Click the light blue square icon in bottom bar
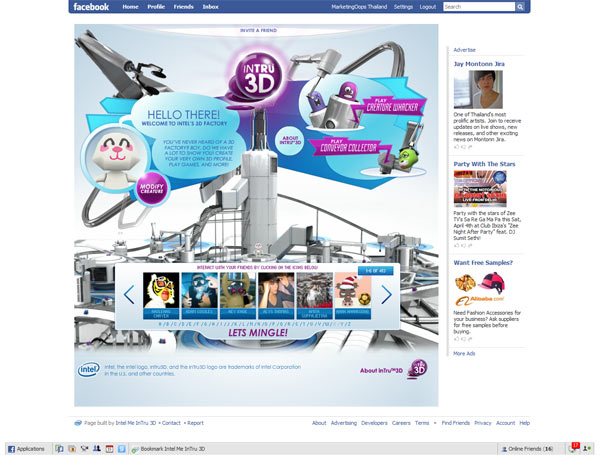This screenshot has height=455, width=600. click(x=122, y=449)
